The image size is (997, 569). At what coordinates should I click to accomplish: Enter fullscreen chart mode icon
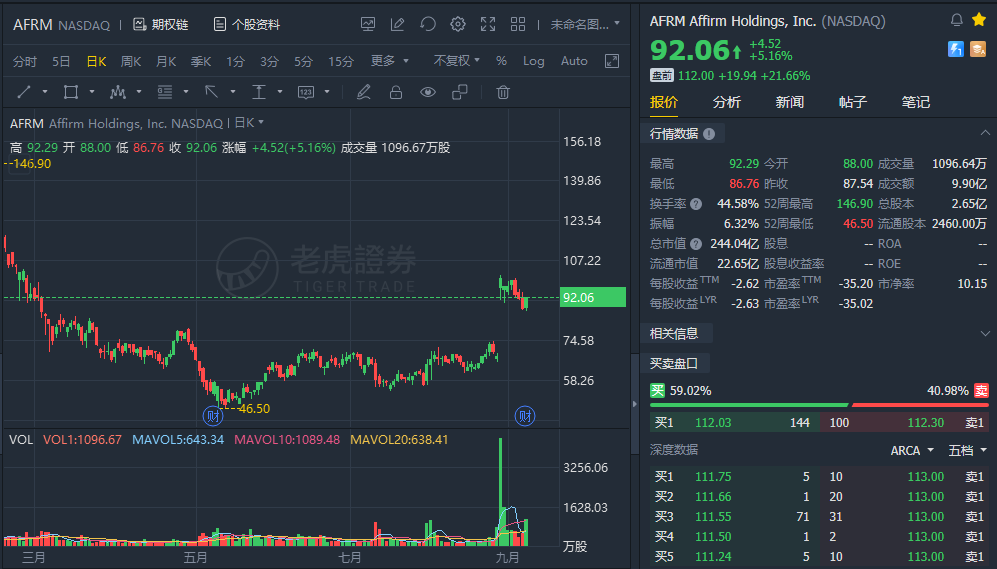click(x=488, y=24)
